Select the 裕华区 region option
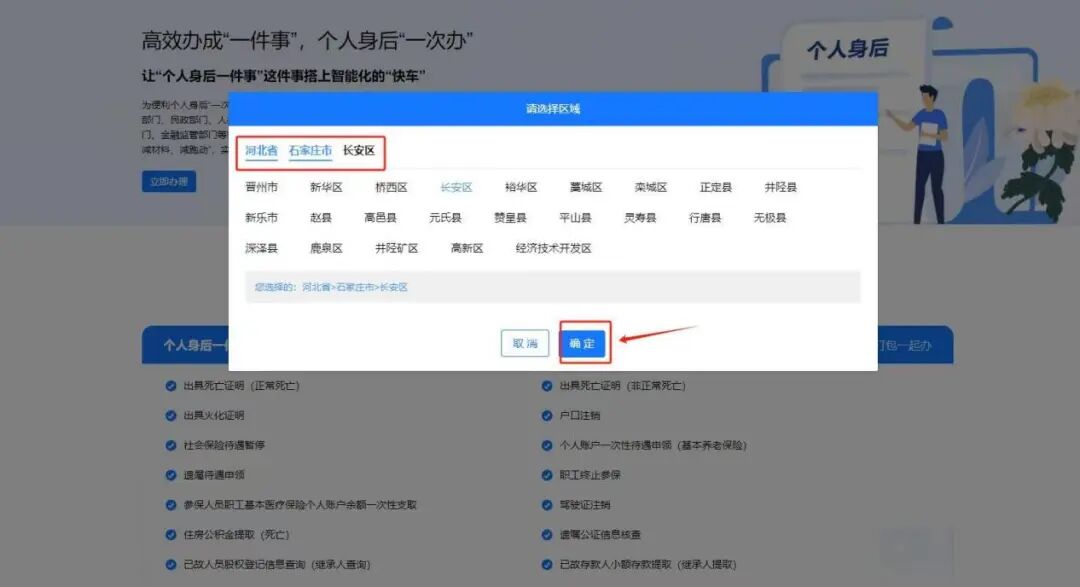The height and width of the screenshot is (587, 1080). [x=518, y=187]
